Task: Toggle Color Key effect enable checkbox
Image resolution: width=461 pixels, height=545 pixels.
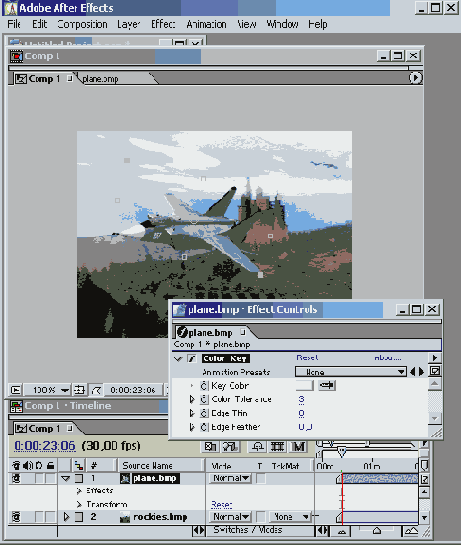Action: (x=192, y=358)
